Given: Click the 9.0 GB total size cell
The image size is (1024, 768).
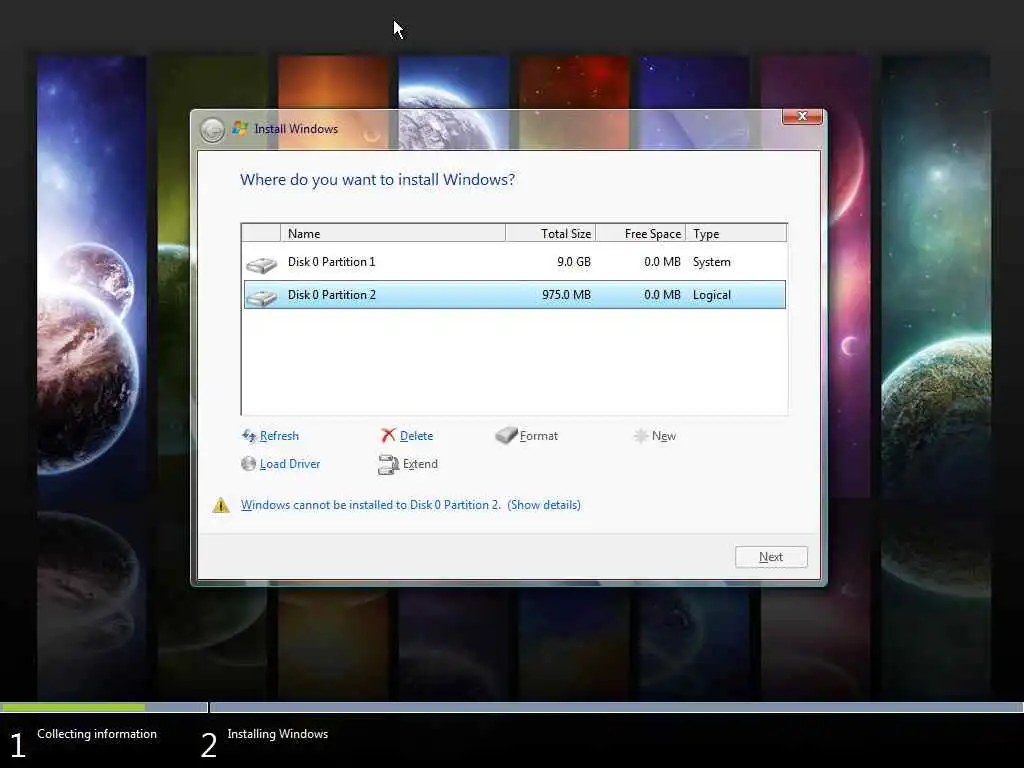Looking at the screenshot, I should click(573, 262).
